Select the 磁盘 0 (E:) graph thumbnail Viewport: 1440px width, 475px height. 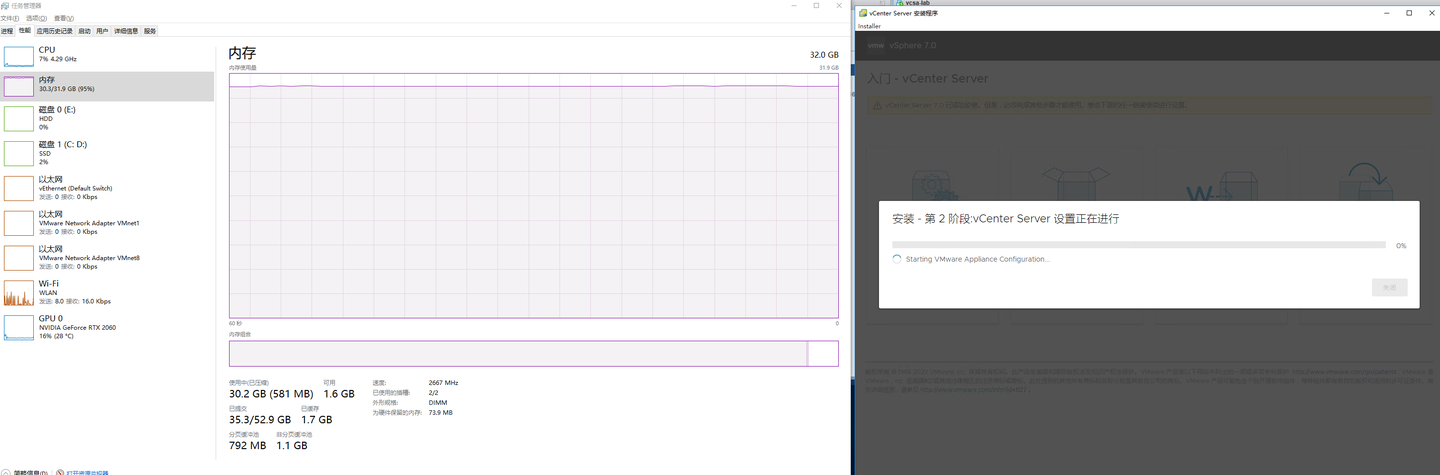pyautogui.click(x=19, y=118)
